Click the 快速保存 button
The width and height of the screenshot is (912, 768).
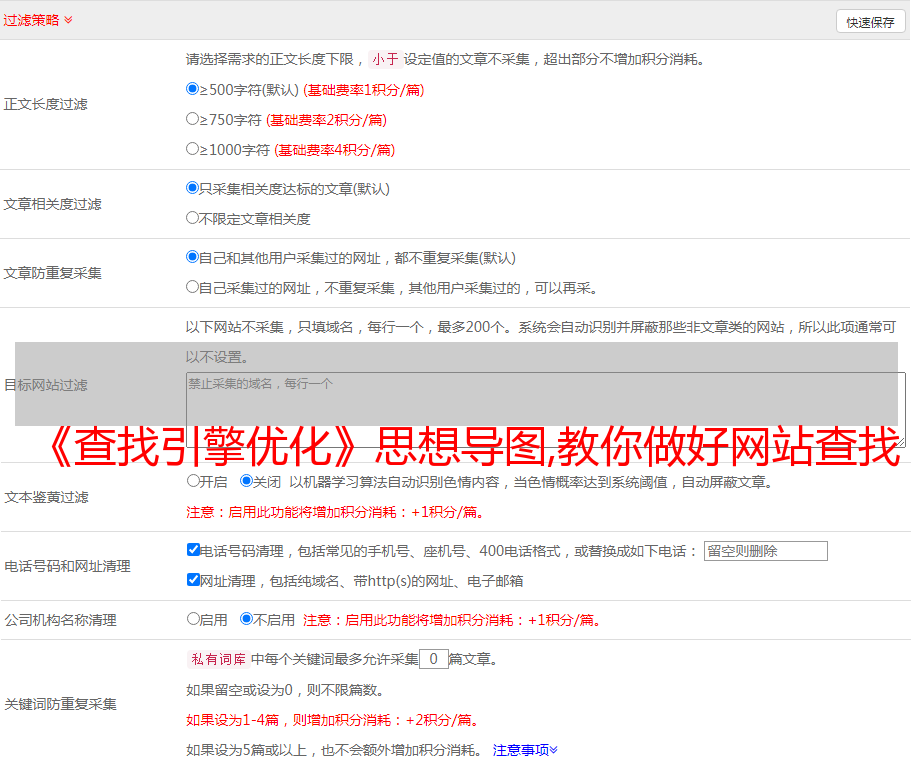point(870,22)
